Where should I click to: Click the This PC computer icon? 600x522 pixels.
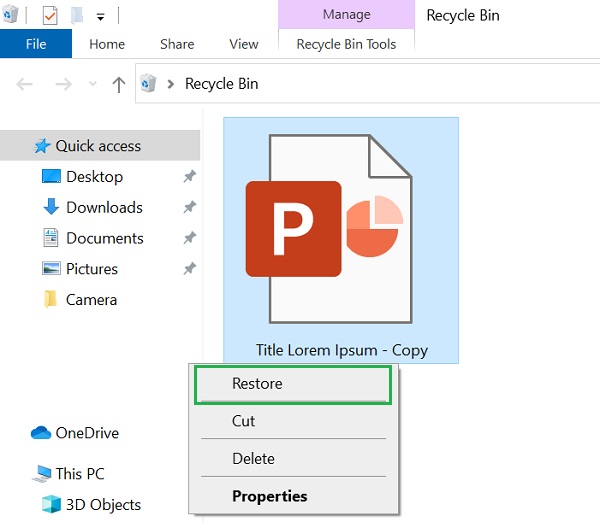tap(41, 474)
